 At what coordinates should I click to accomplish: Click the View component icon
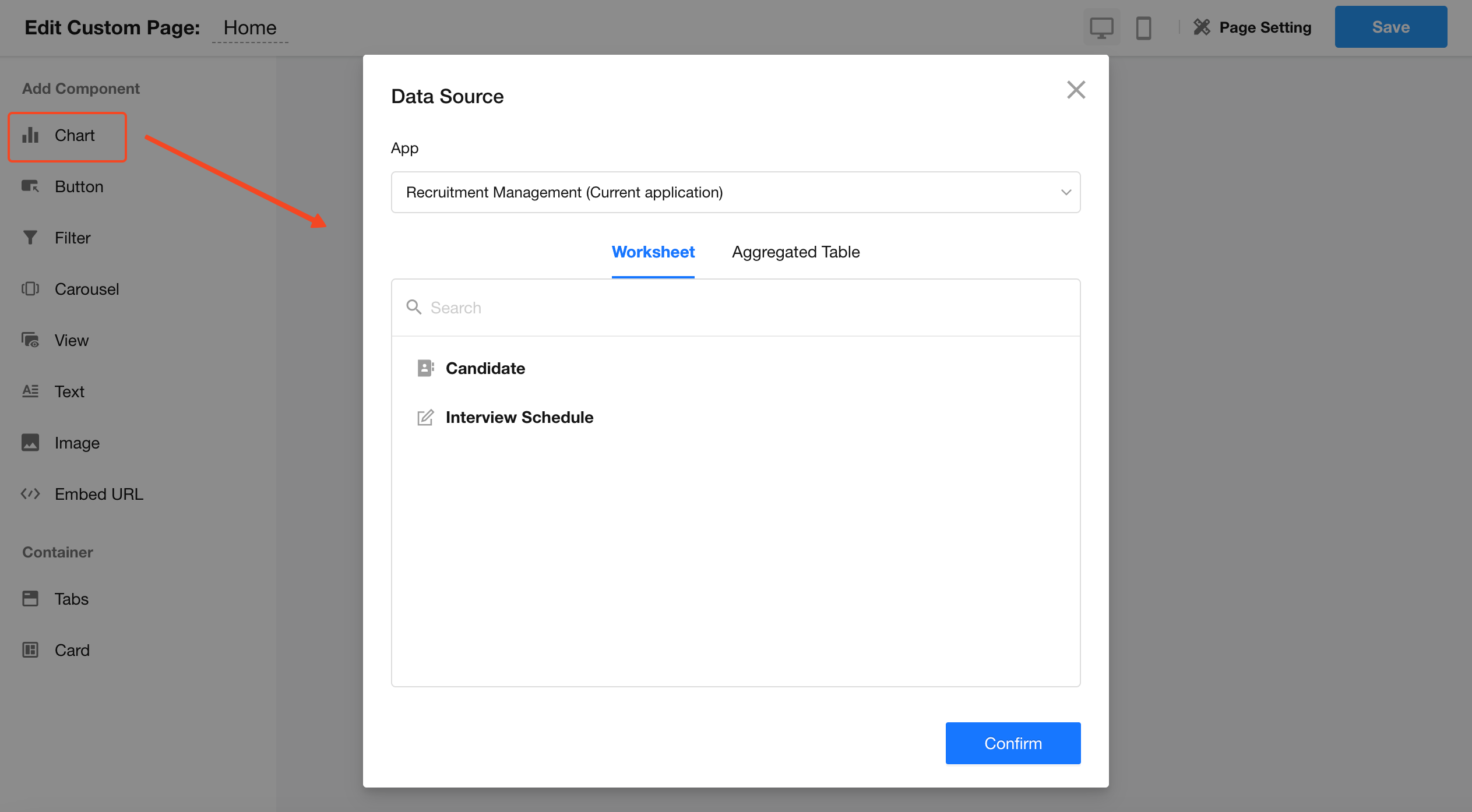point(30,340)
